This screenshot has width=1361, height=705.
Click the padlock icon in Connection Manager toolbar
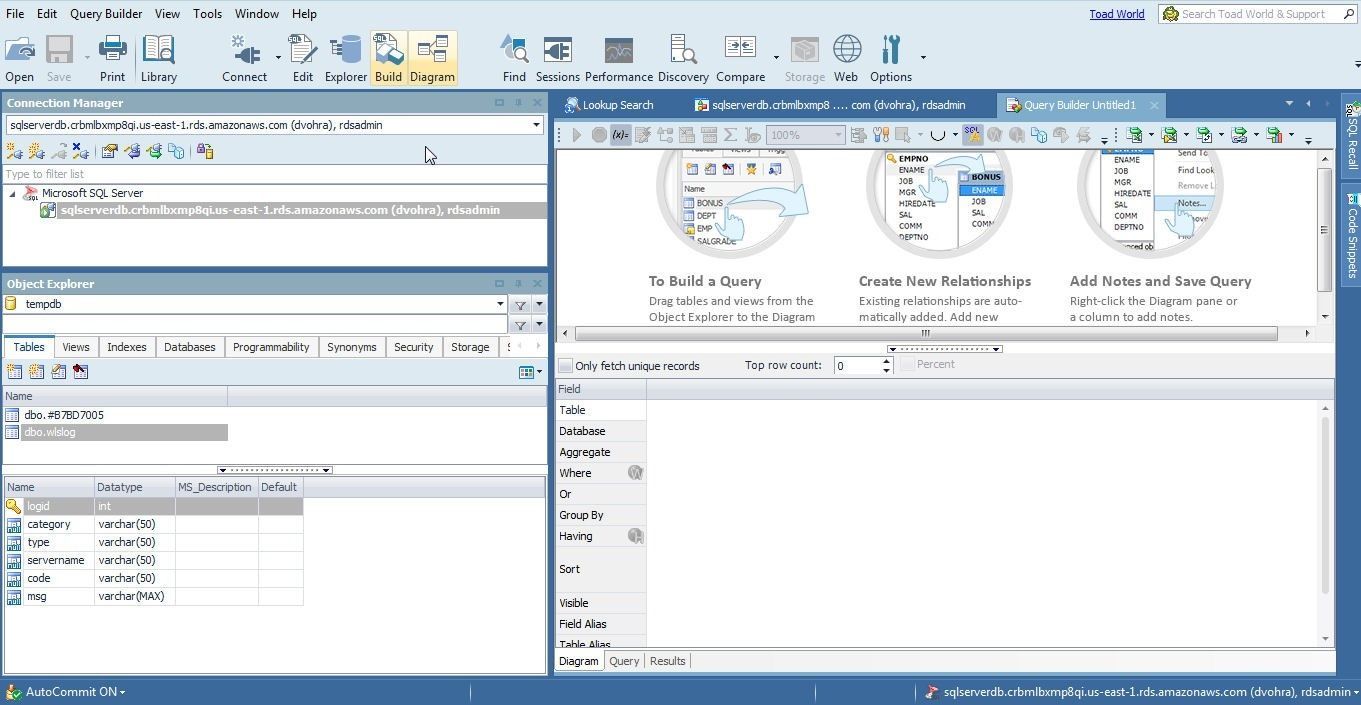pos(205,151)
